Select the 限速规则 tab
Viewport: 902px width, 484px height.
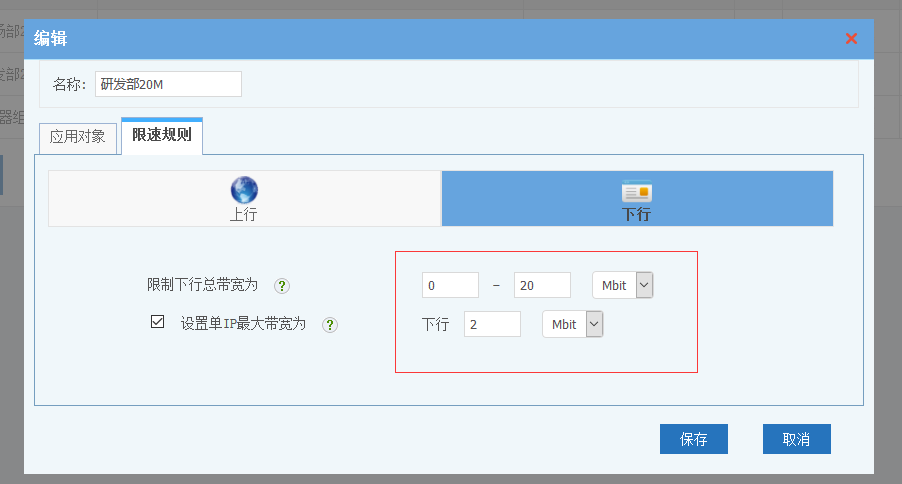coord(162,135)
